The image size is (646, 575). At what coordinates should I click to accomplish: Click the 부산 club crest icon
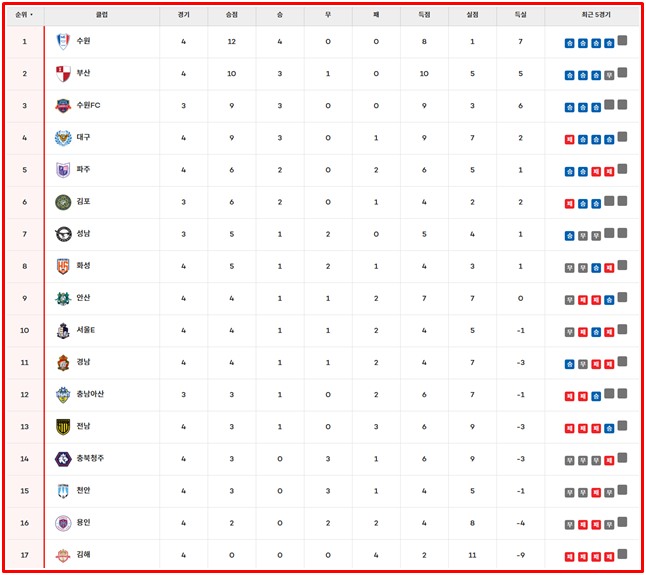pos(63,73)
